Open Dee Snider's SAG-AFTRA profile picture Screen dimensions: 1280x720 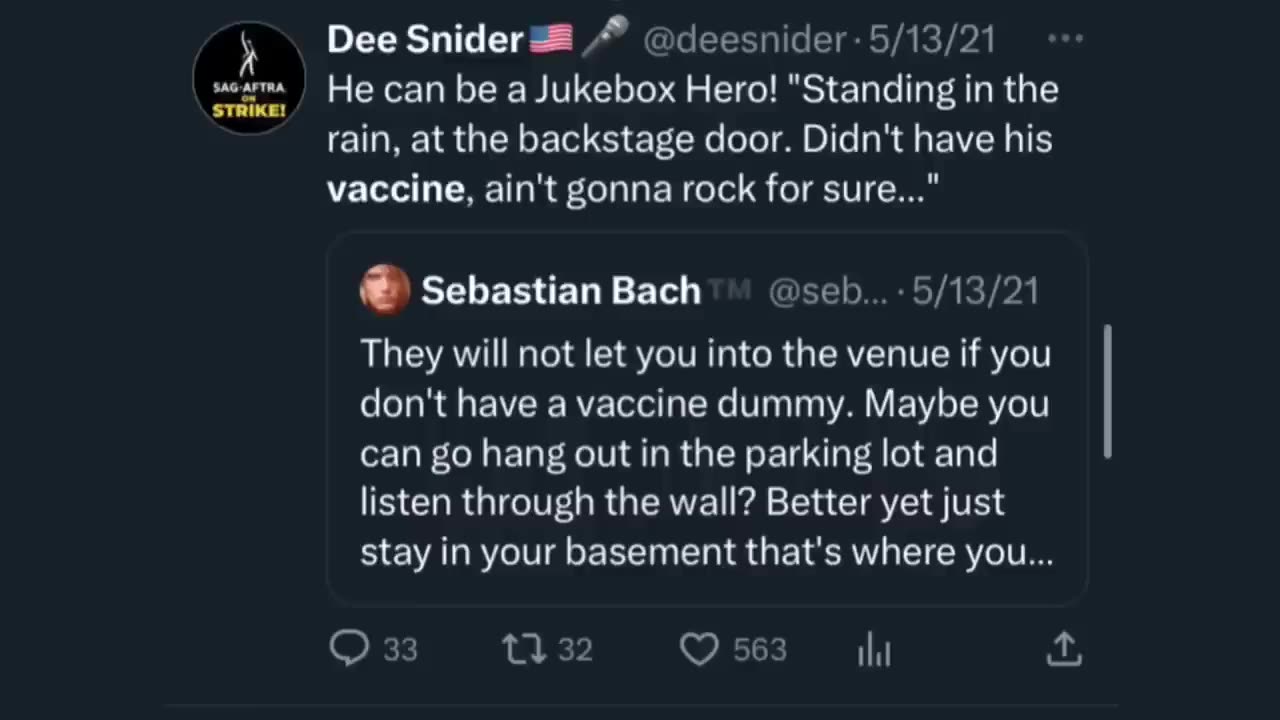[248, 77]
